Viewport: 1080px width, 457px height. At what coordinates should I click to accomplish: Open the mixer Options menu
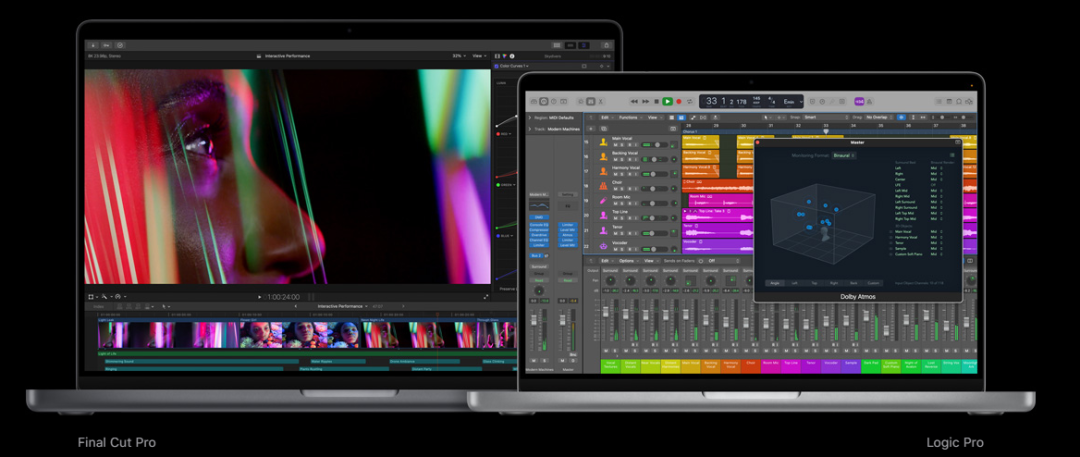pyautogui.click(x=628, y=261)
